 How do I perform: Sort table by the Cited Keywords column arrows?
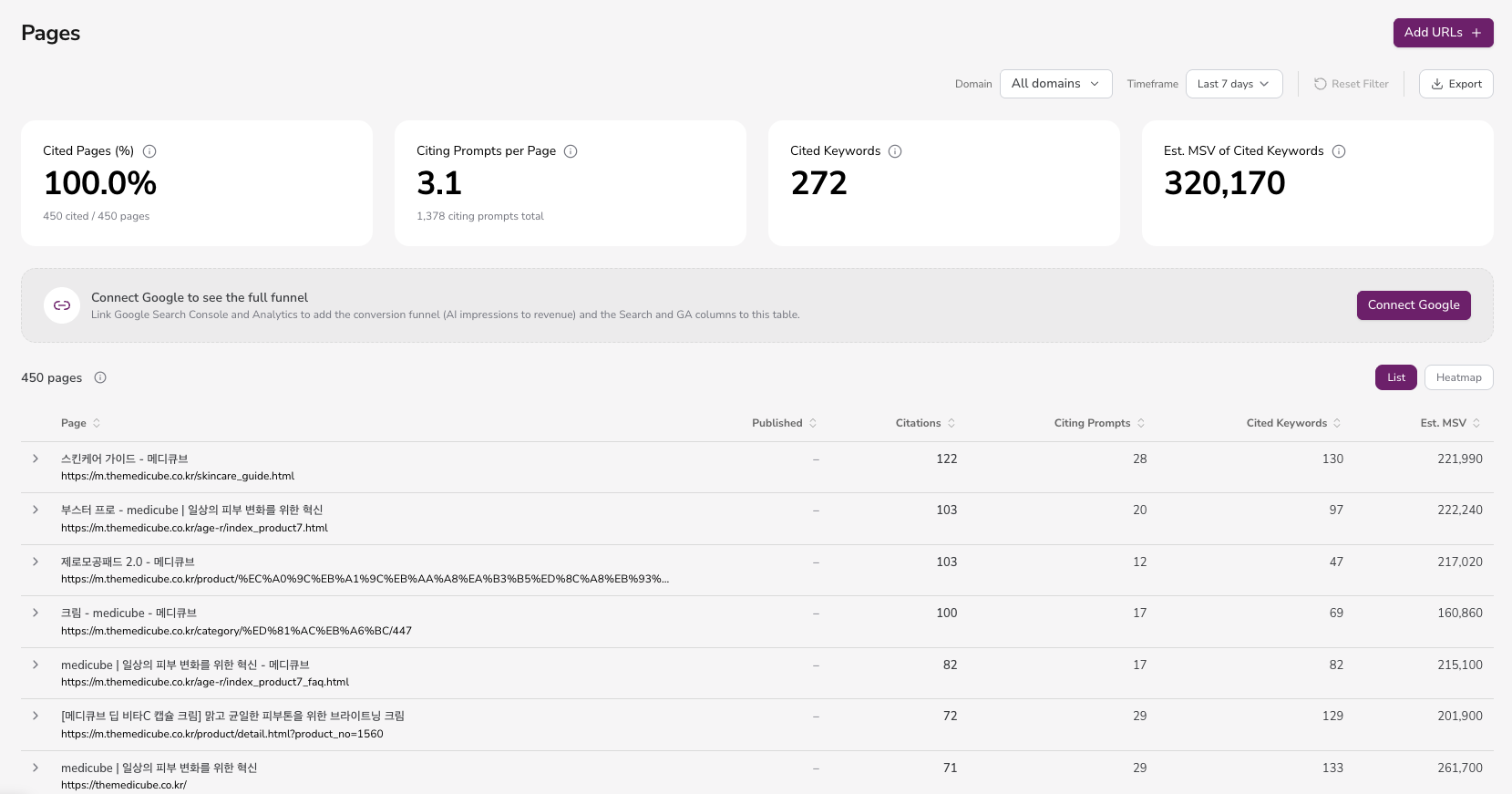pos(1337,423)
